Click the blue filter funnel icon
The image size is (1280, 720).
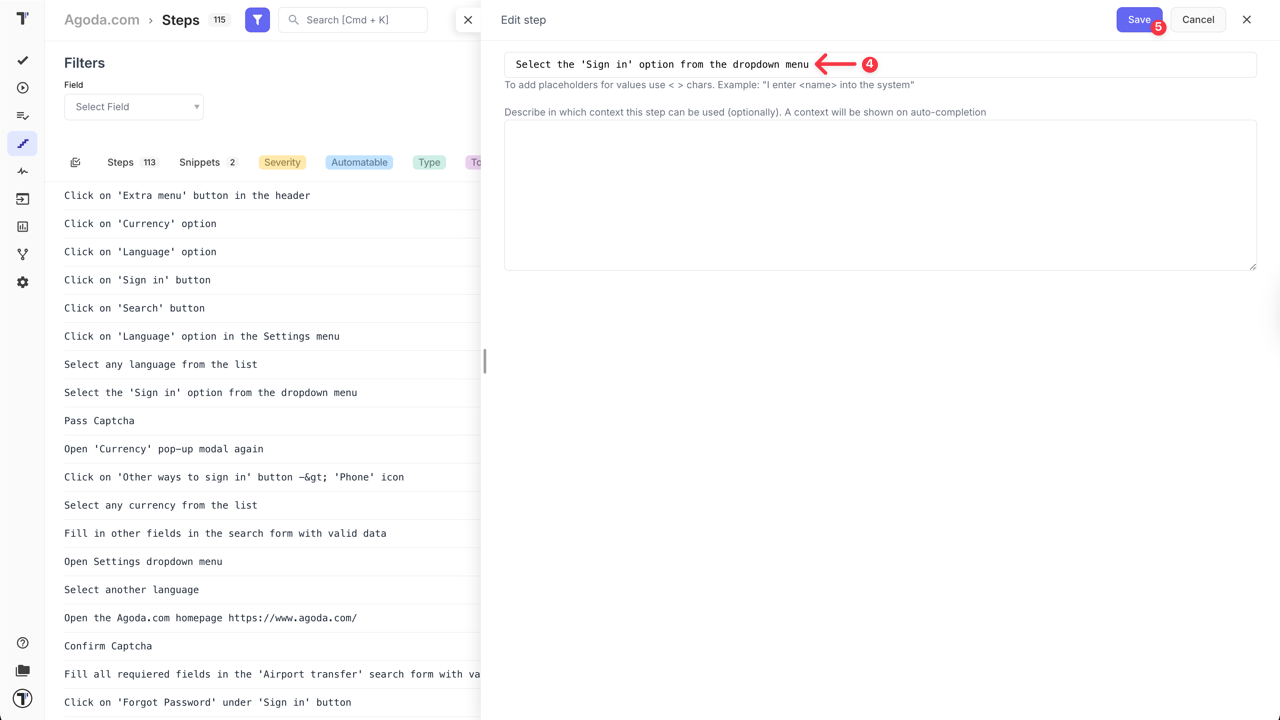[257, 19]
